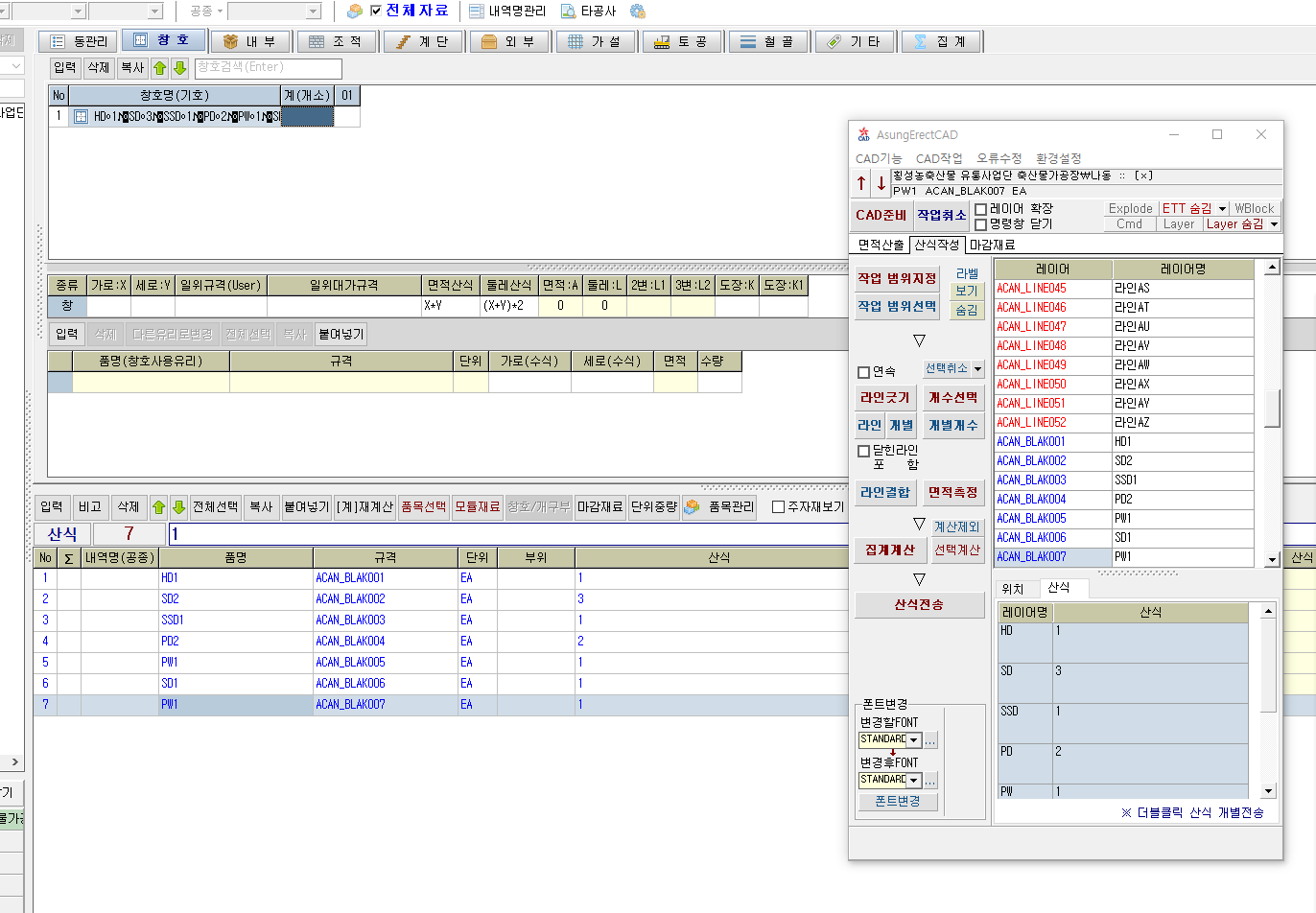Switch to the 면적산출 tab
Image resolution: width=1316 pixels, height=913 pixels.
click(x=881, y=246)
